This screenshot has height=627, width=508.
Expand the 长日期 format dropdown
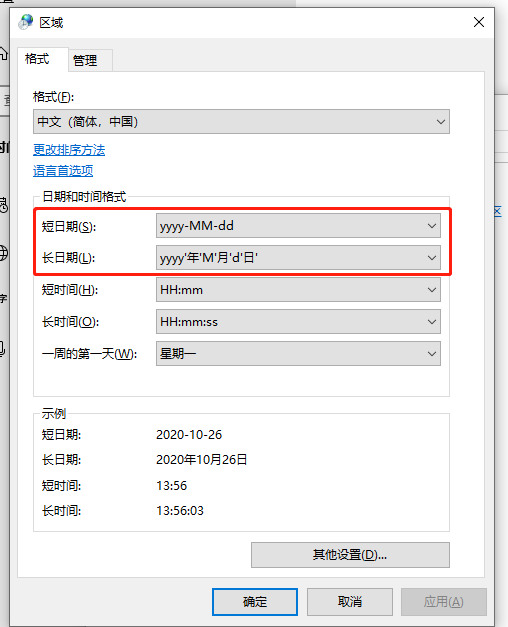click(298, 258)
